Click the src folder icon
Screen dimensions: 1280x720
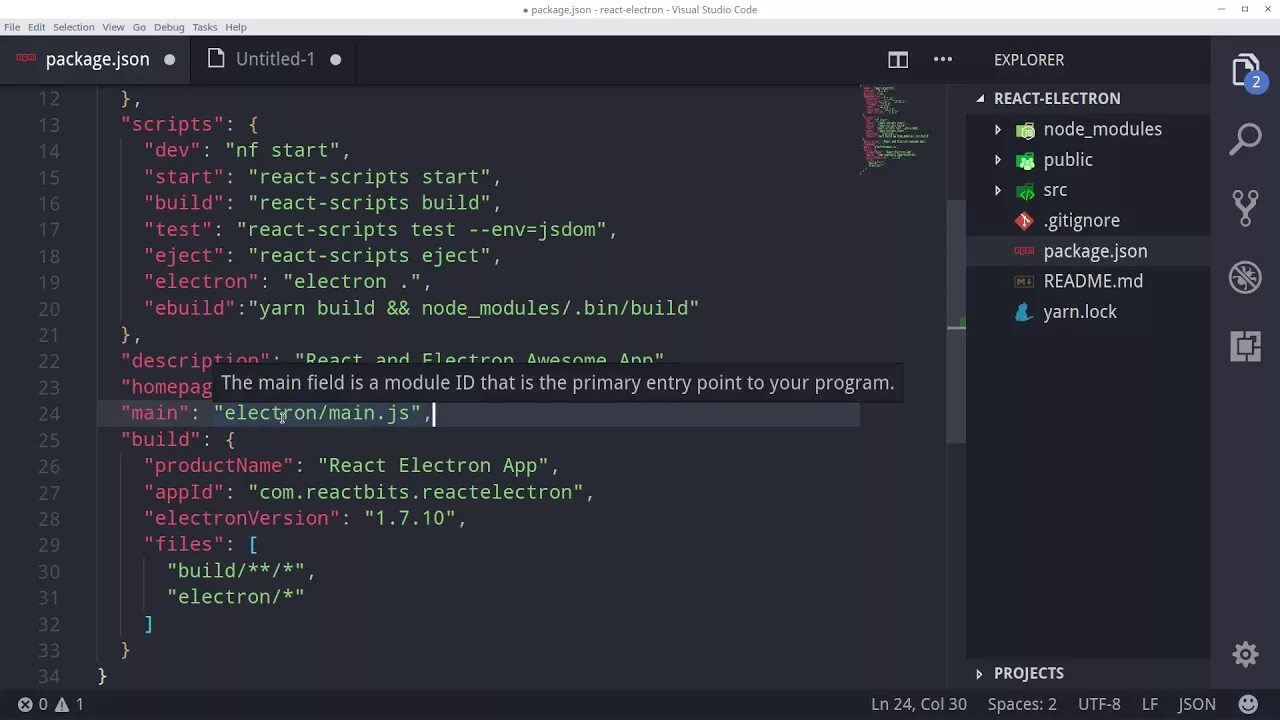[1025, 191]
